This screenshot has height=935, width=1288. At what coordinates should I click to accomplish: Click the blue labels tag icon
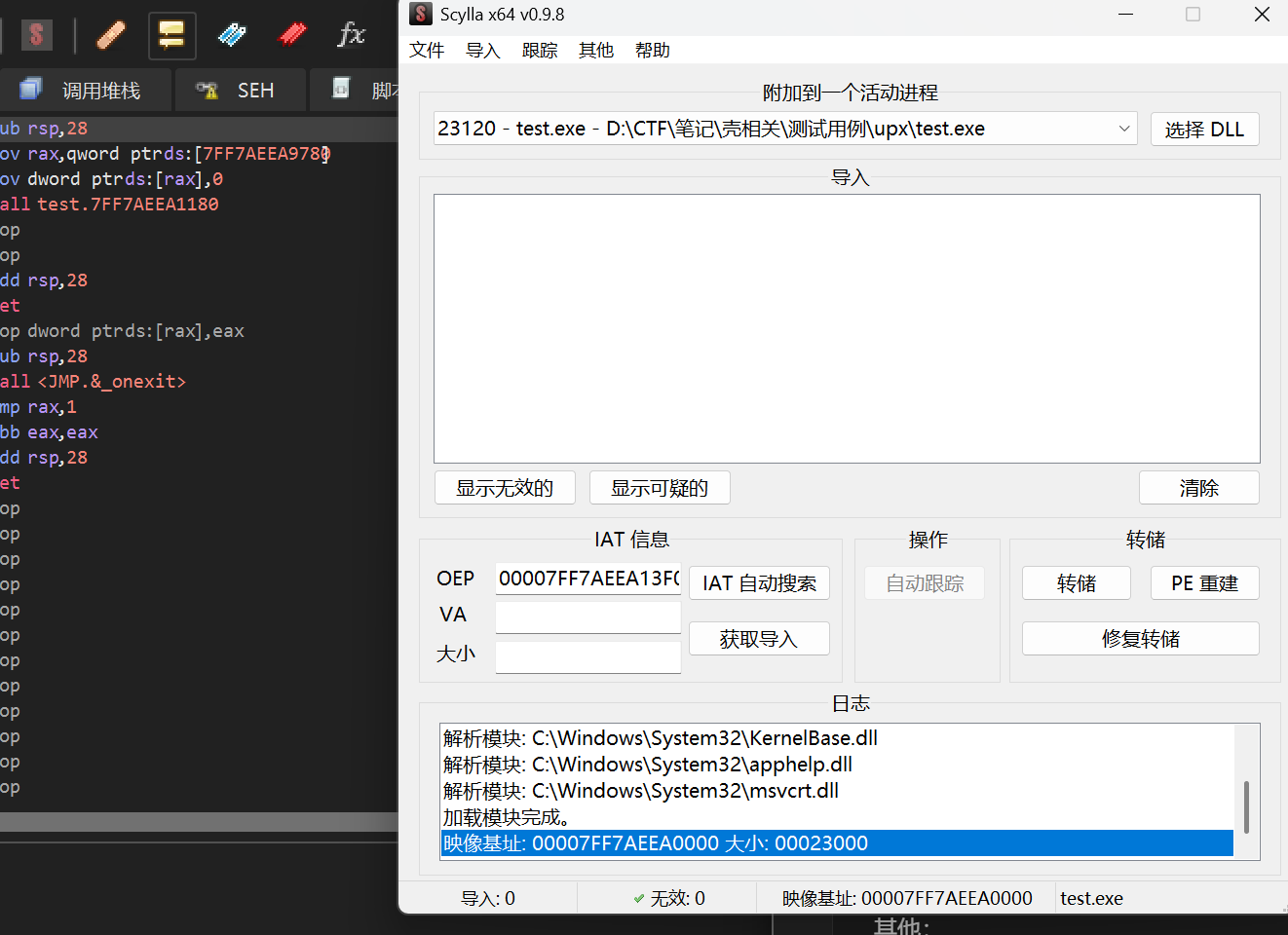point(232,36)
